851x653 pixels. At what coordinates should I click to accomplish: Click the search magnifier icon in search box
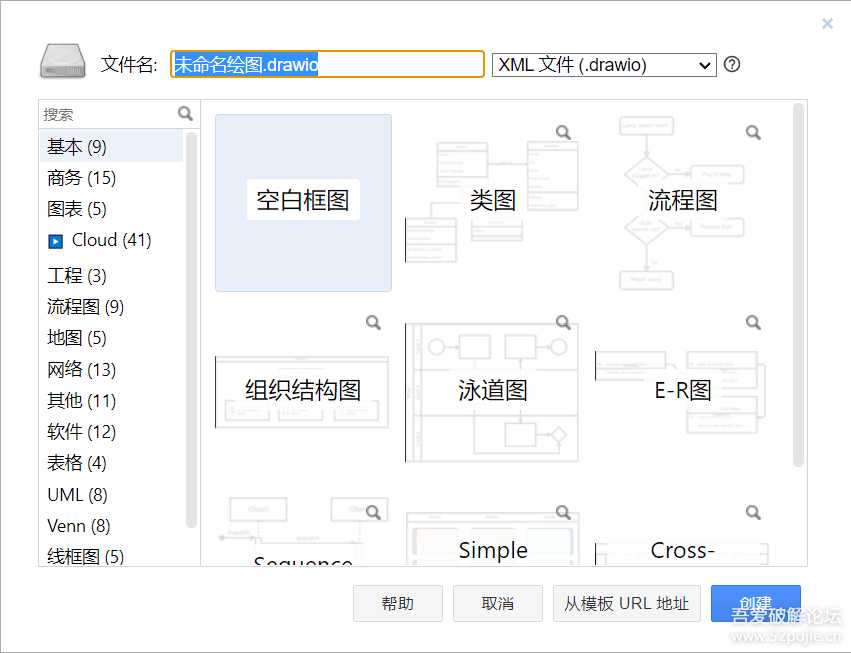click(185, 114)
